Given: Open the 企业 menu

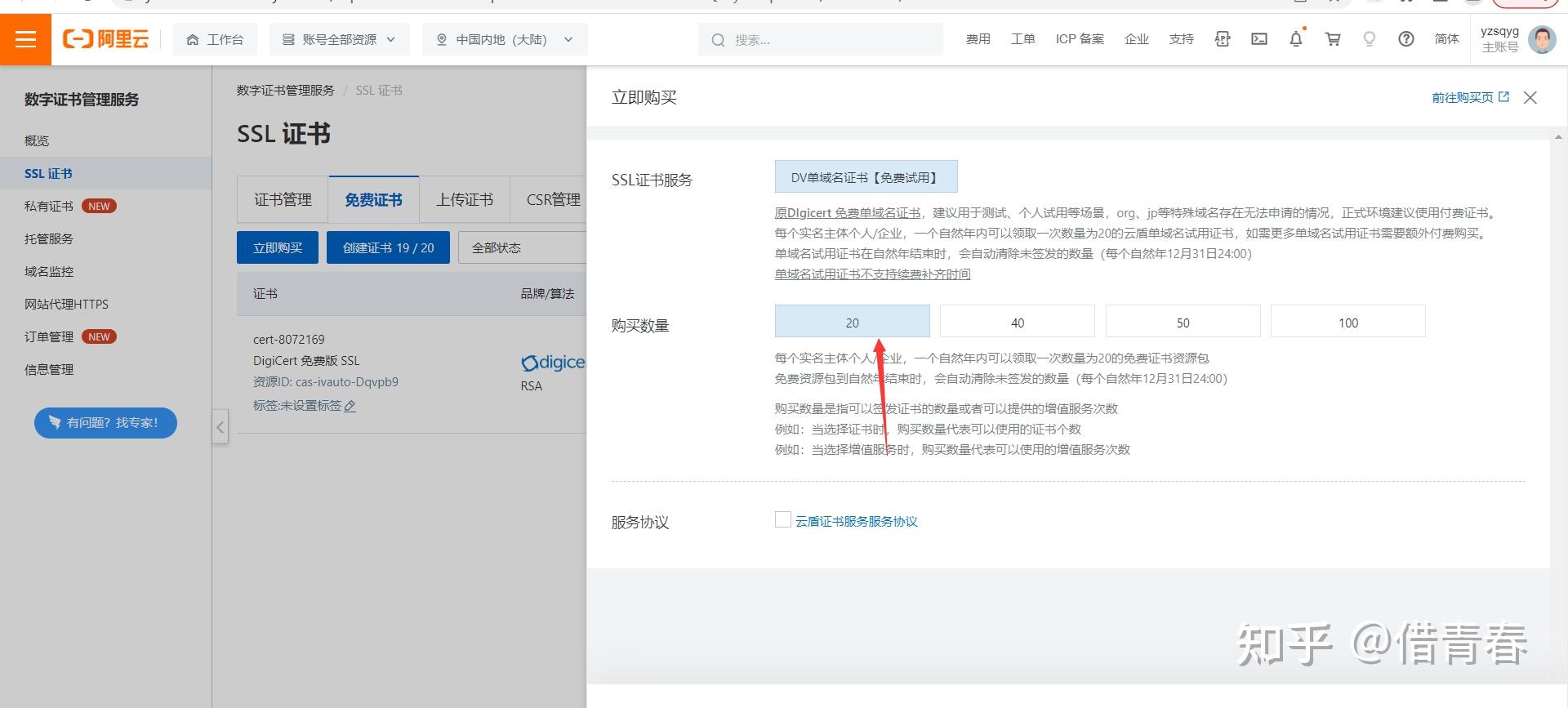Looking at the screenshot, I should pyautogui.click(x=1136, y=39).
